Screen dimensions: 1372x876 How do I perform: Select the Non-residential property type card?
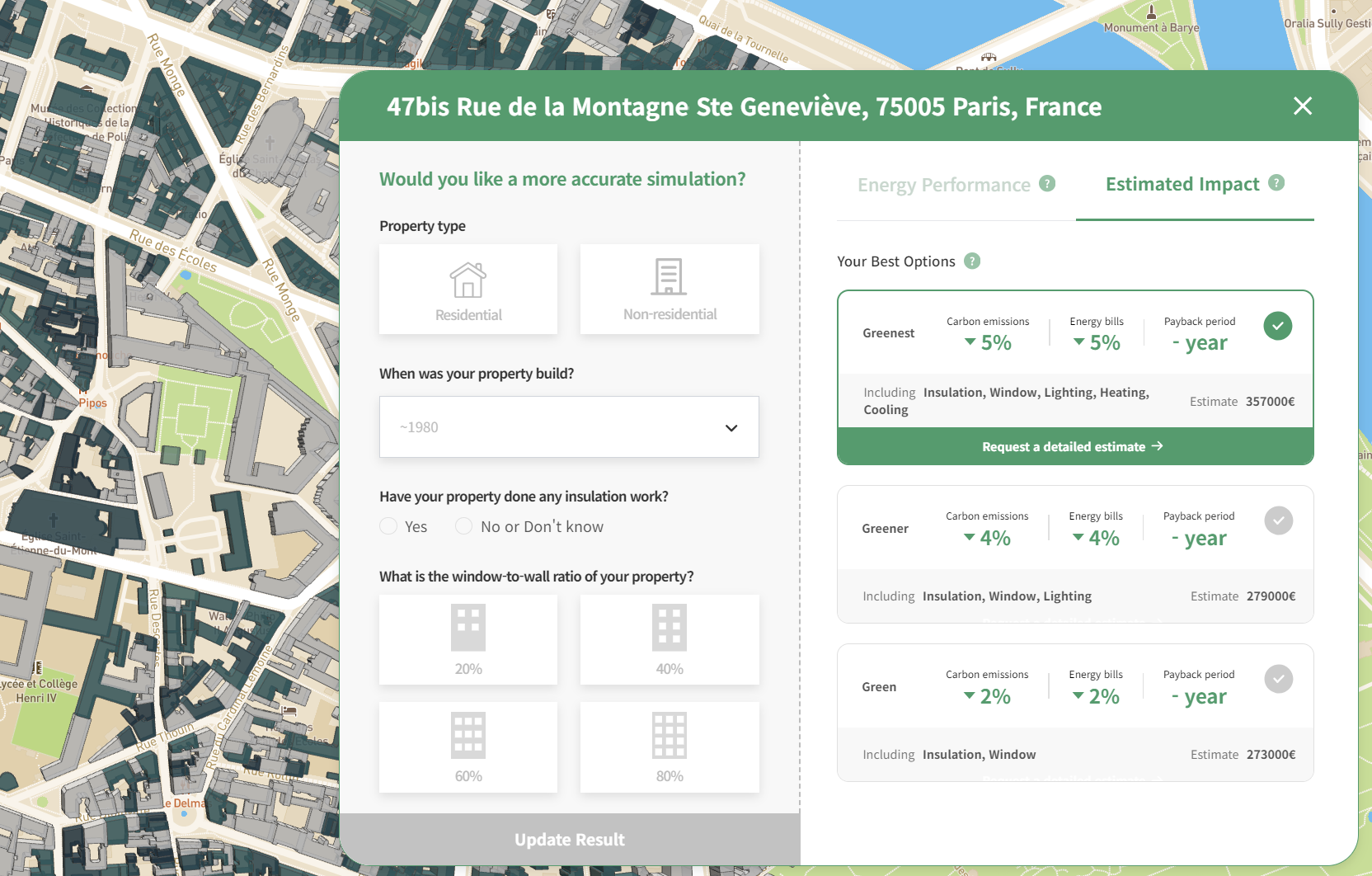670,289
